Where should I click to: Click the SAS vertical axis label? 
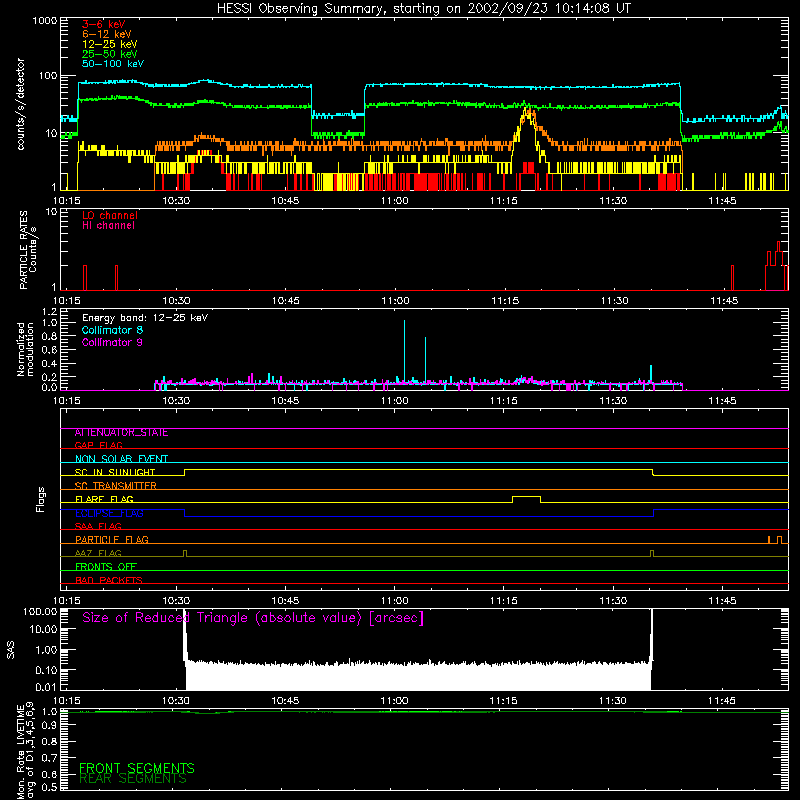click(x=11, y=650)
